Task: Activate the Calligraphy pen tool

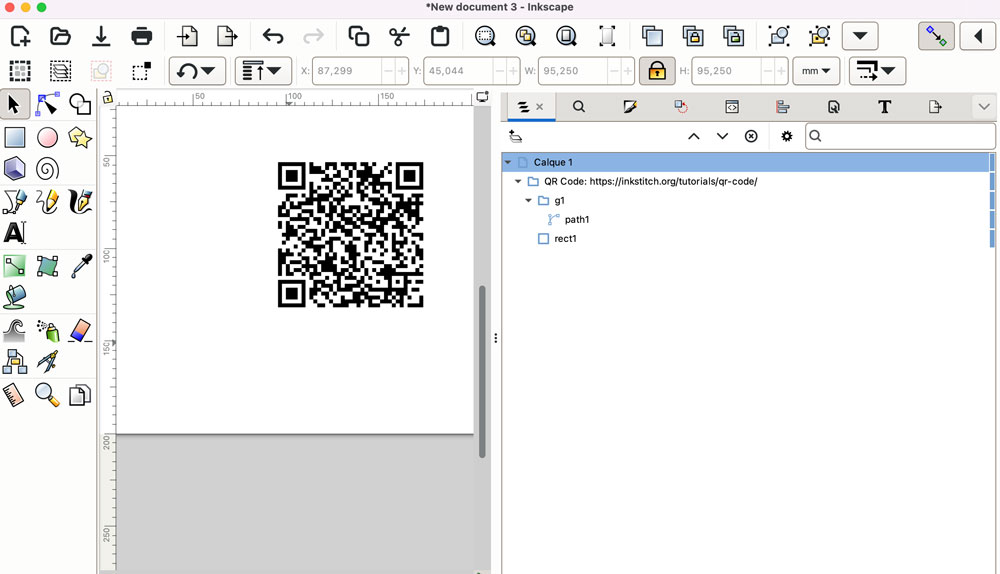Action: pos(80,201)
